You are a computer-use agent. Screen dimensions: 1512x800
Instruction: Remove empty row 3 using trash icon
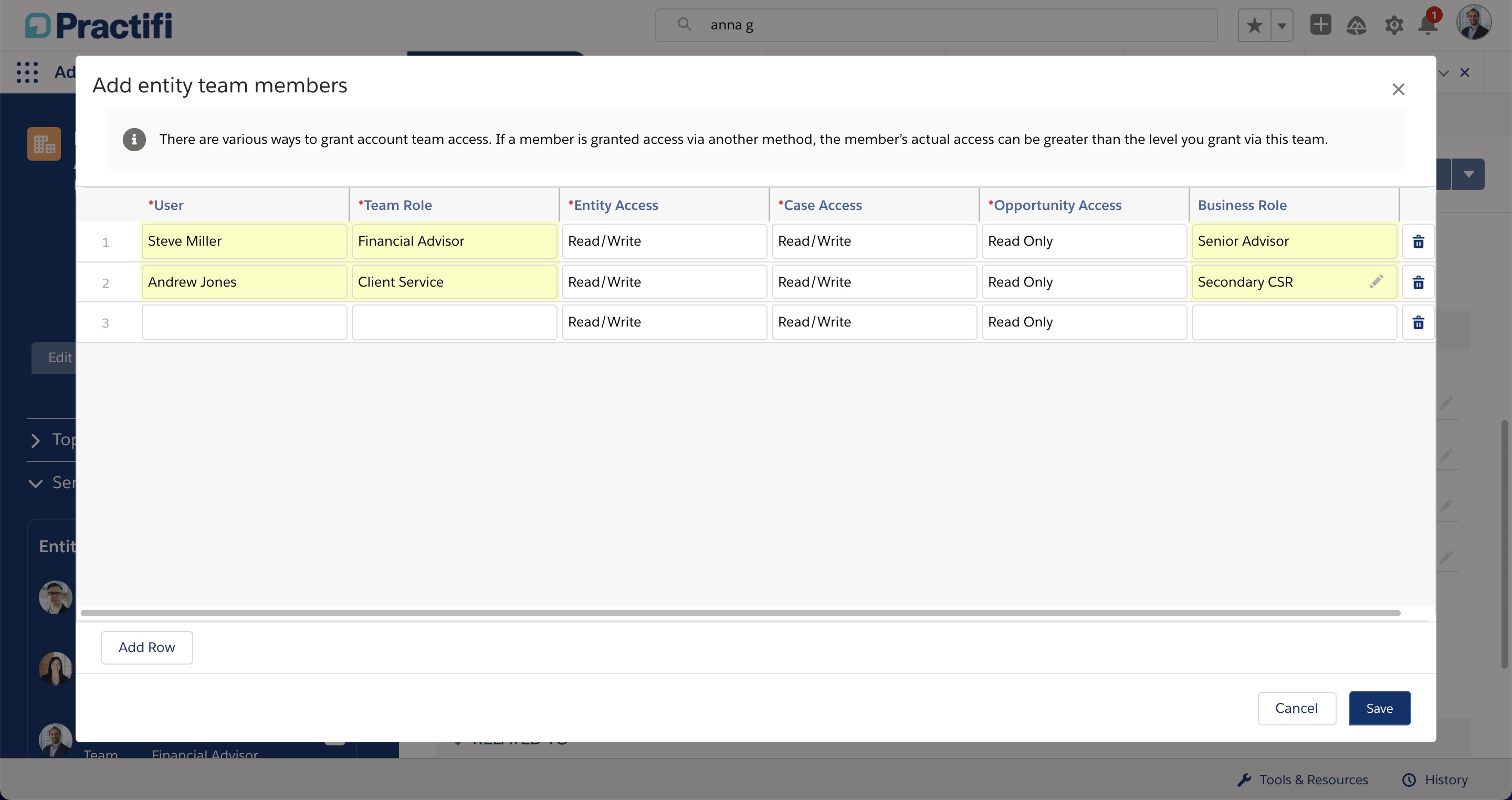[x=1418, y=323]
